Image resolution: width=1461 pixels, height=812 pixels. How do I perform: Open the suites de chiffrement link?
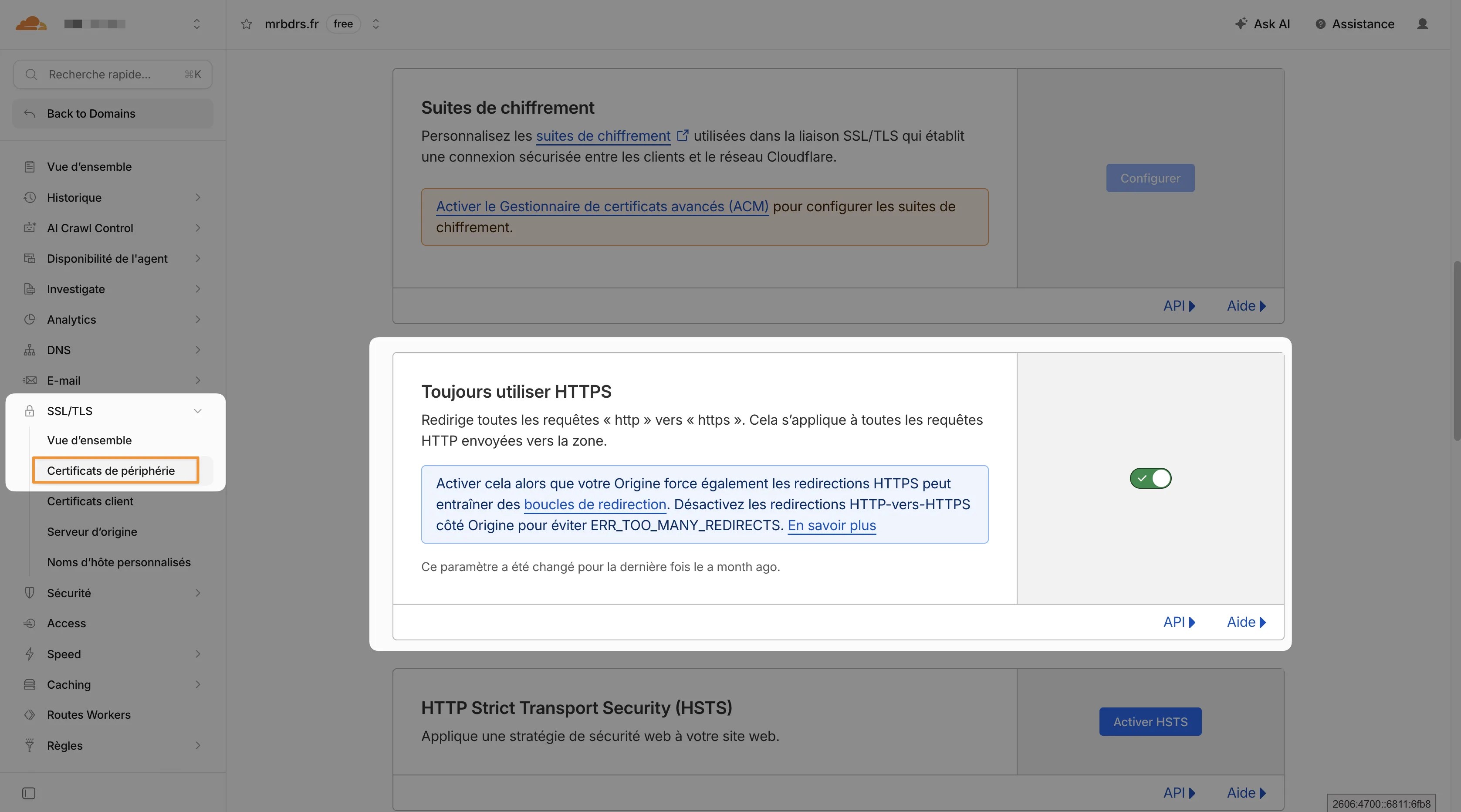603,136
